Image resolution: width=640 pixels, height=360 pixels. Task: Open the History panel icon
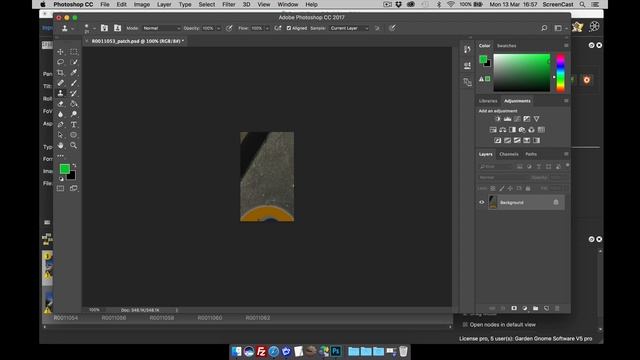[467, 49]
